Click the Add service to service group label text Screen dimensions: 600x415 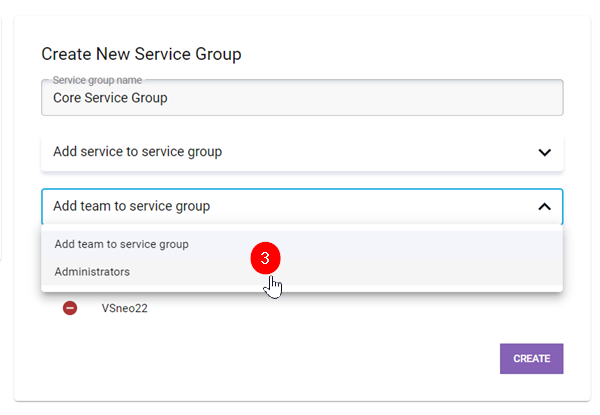(137, 153)
